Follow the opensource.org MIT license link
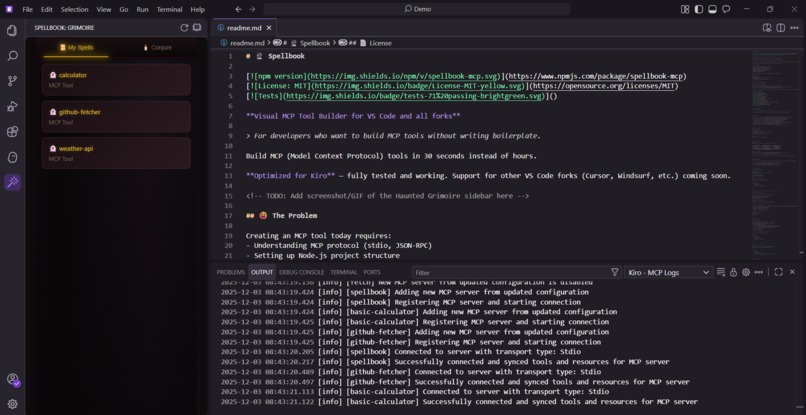 point(603,86)
